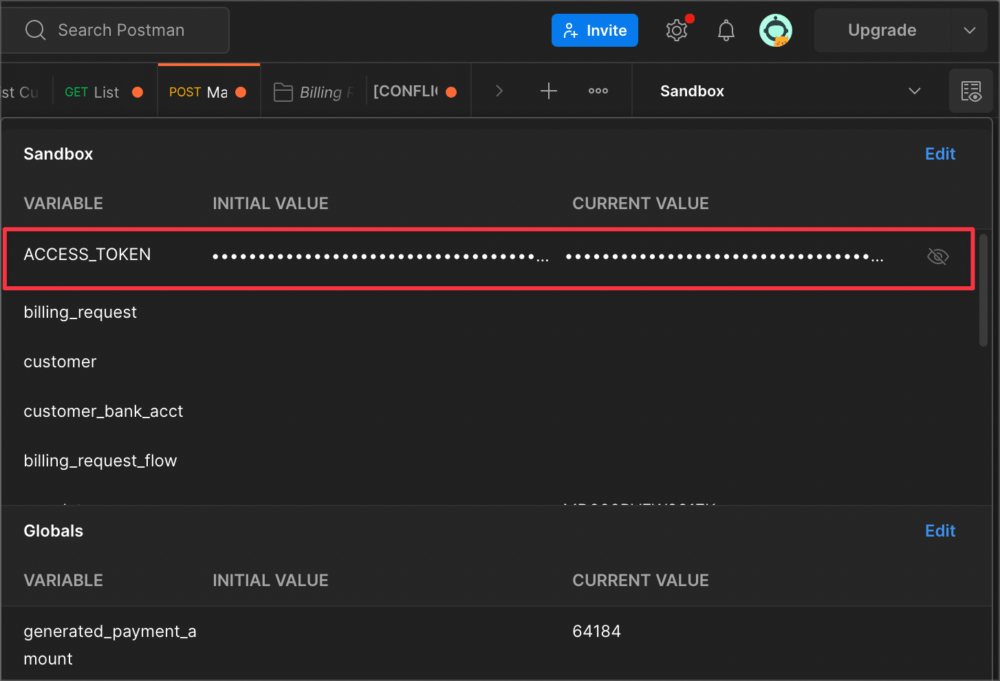Open the user avatar menu

[x=776, y=30]
